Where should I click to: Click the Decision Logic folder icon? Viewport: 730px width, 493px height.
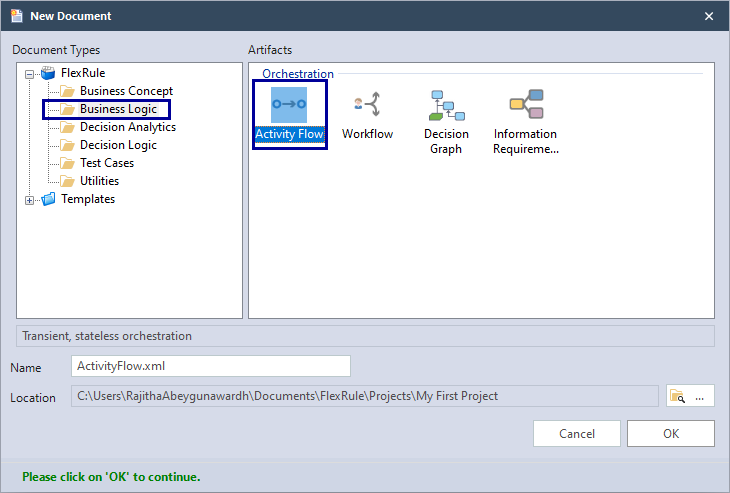coord(68,145)
